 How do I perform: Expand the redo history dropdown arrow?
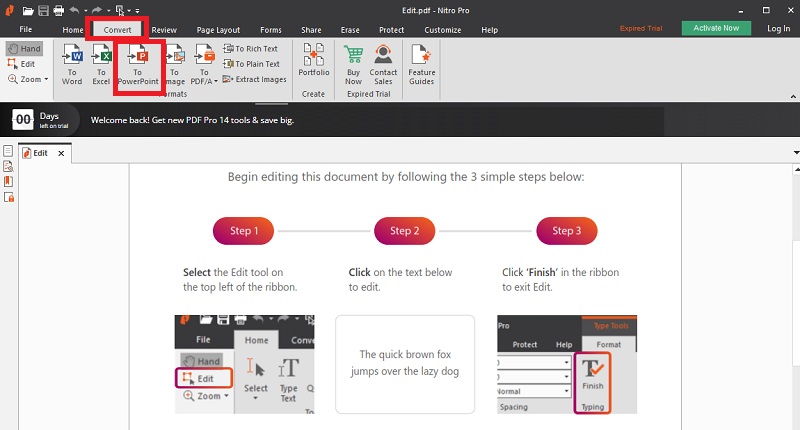(x=108, y=10)
